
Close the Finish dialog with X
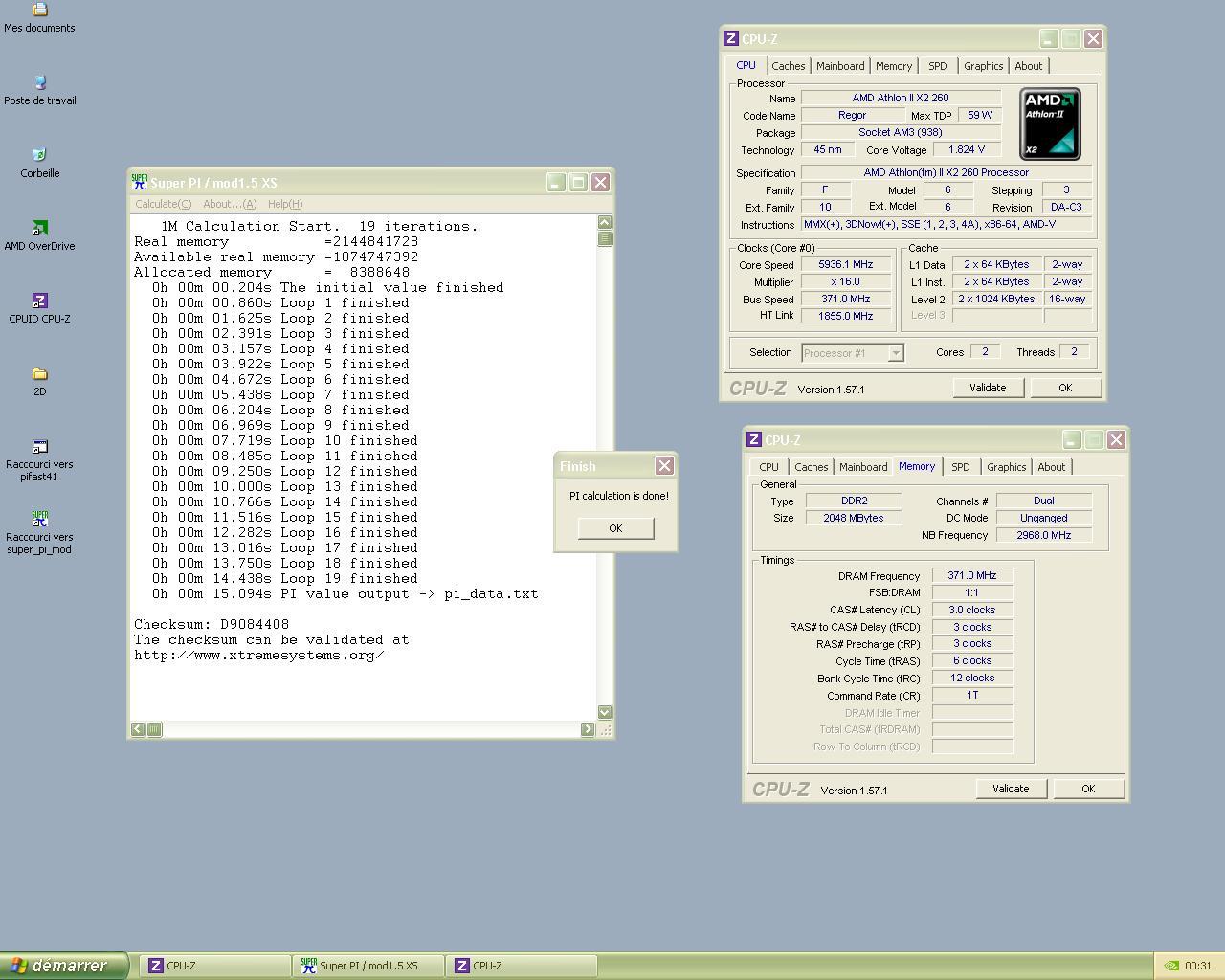(664, 466)
